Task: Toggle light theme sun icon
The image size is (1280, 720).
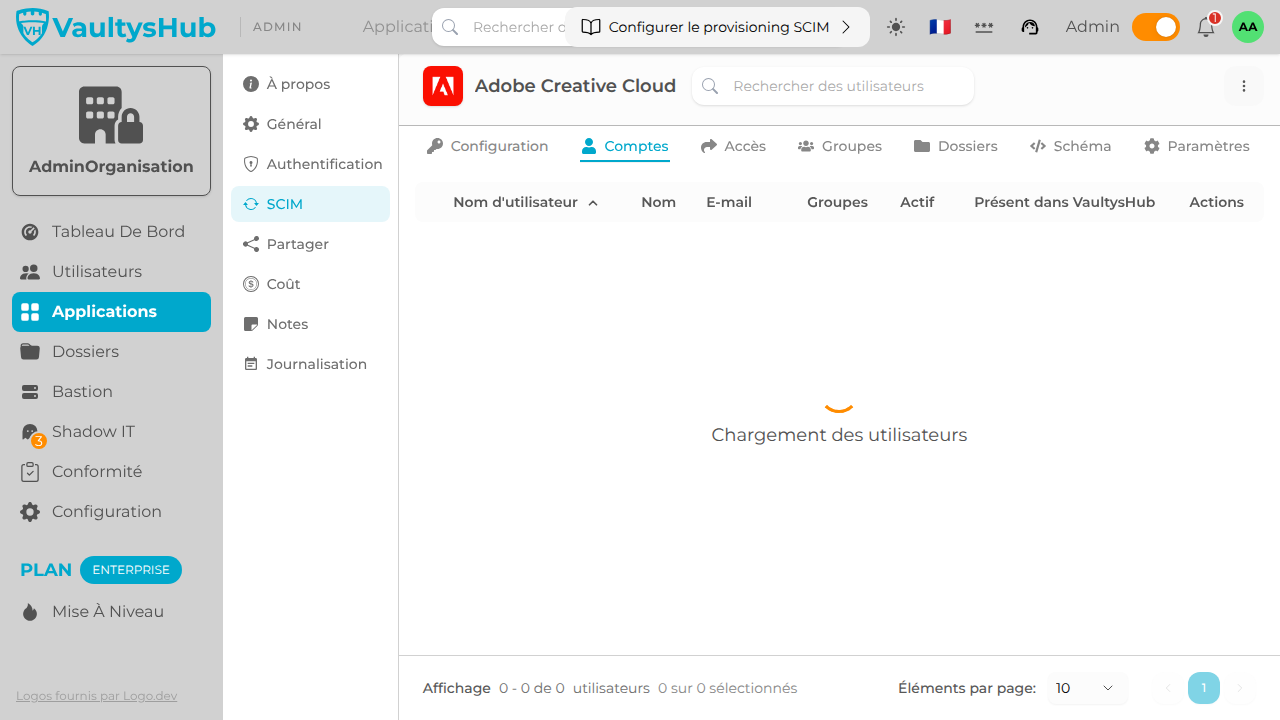Action: click(896, 27)
